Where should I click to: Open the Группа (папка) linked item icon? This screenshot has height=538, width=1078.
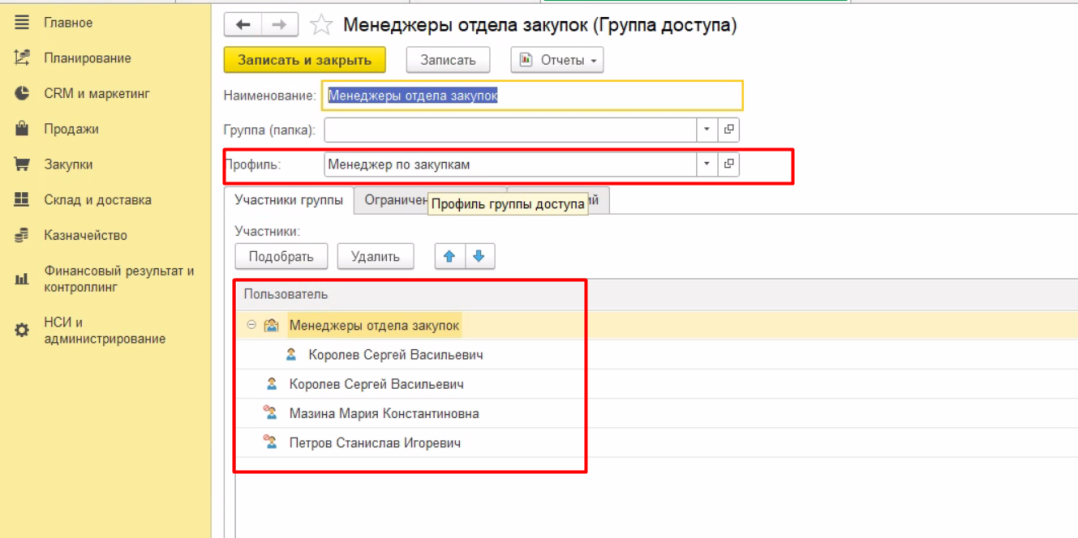(x=729, y=130)
